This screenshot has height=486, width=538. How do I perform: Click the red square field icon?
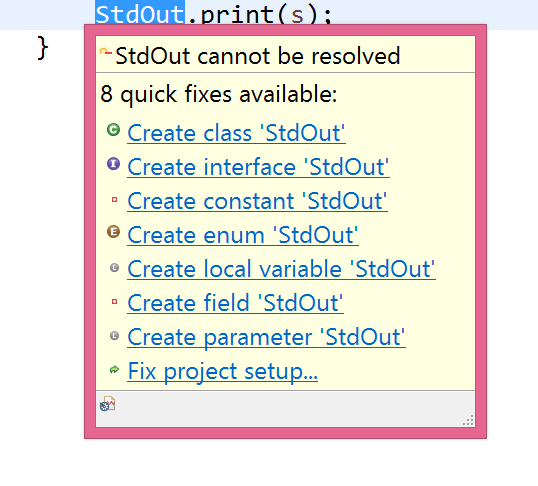pyautogui.click(x=114, y=302)
